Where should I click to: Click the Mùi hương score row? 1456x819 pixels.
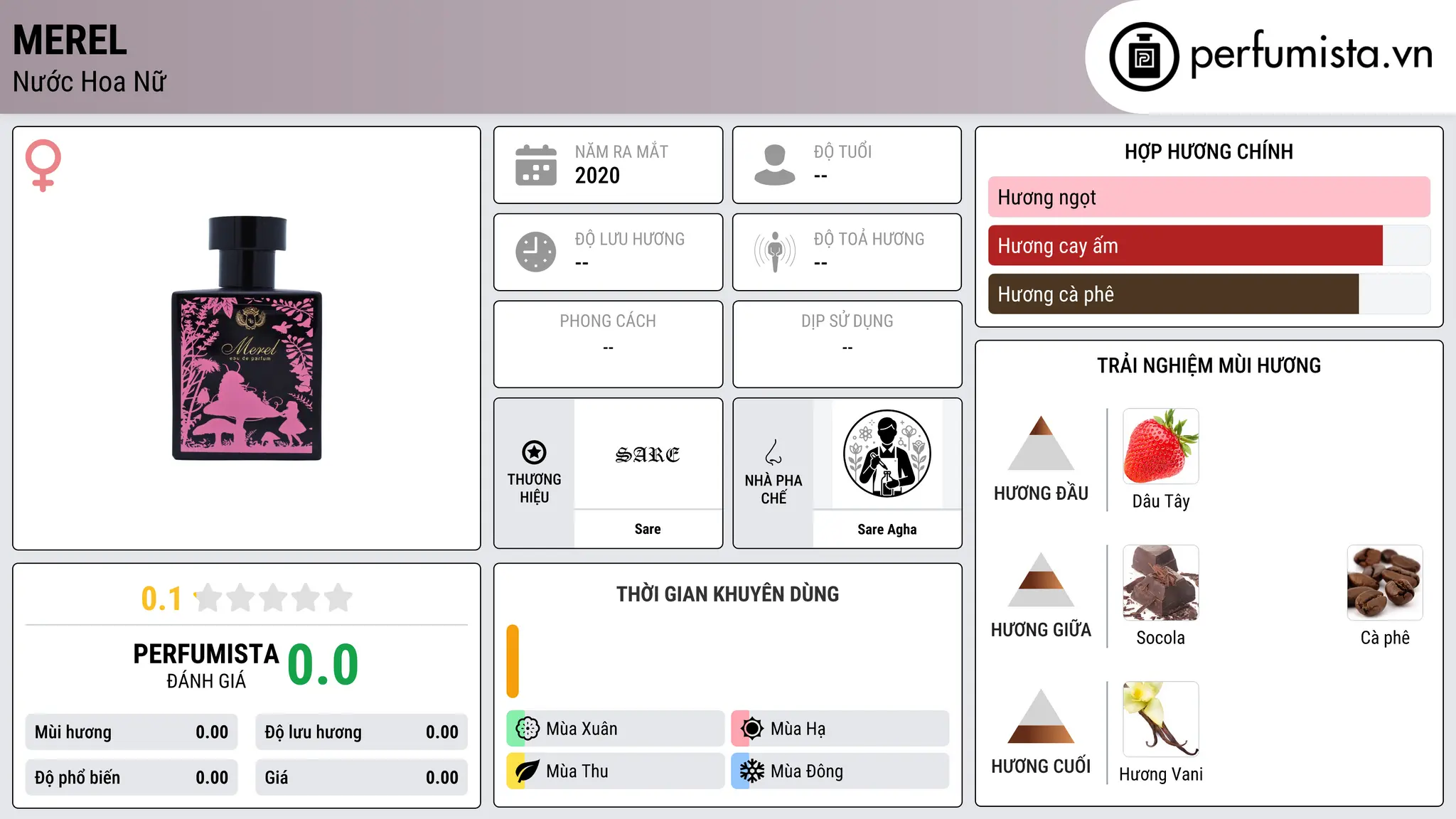coord(132,732)
